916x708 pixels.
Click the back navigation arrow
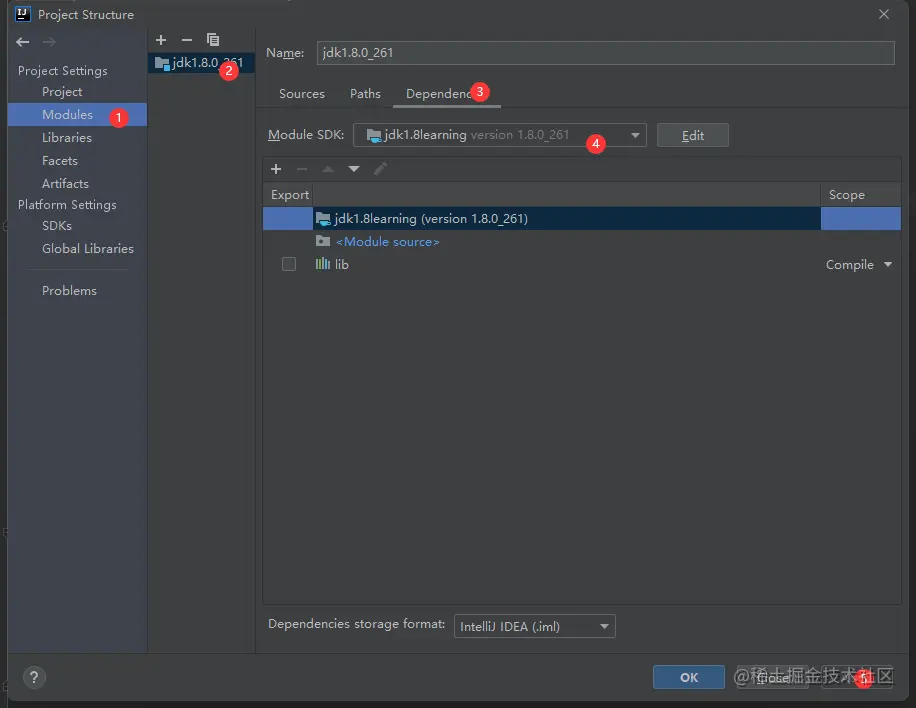pyautogui.click(x=23, y=42)
